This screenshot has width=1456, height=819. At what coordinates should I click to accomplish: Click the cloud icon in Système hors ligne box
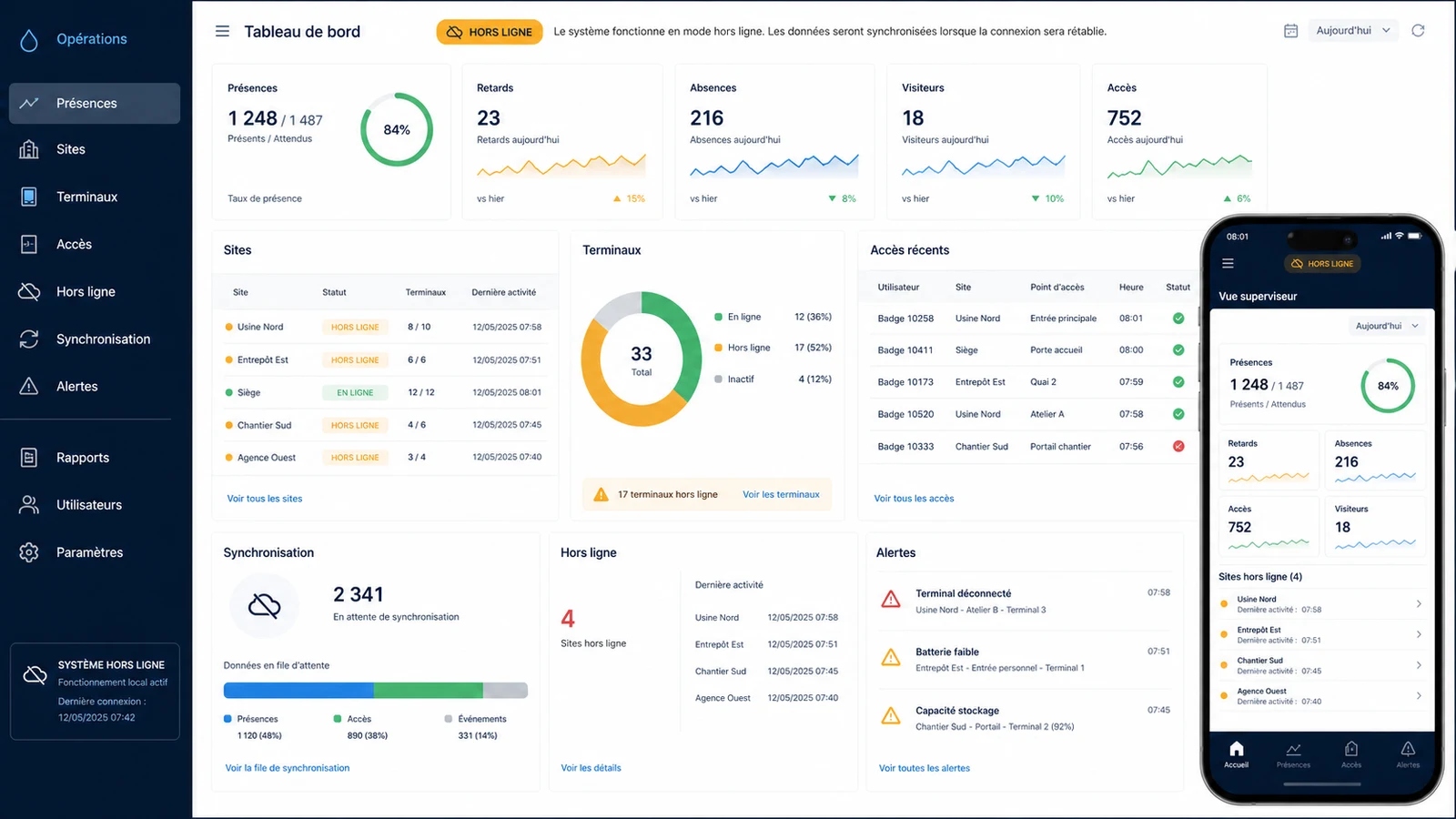click(35, 674)
